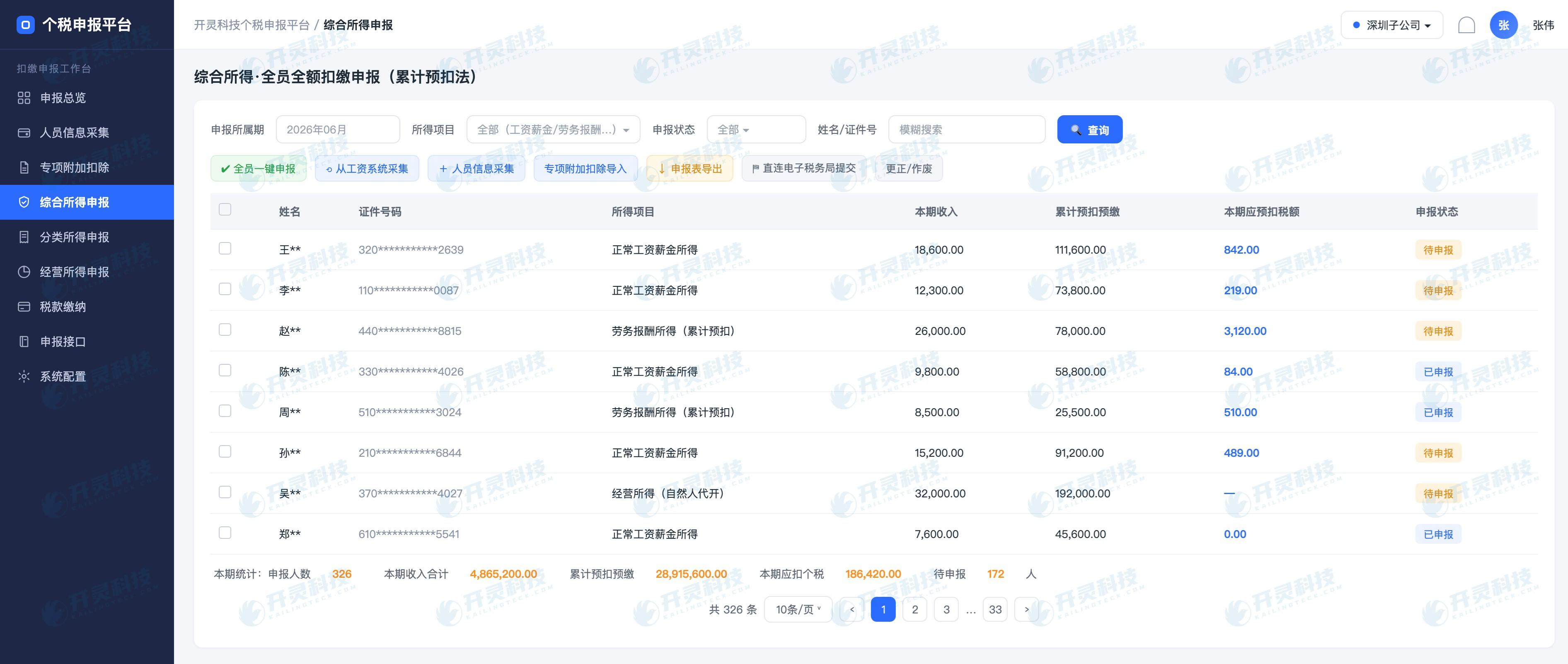Click 专项附加扣除导入 button
1568x664 pixels.
pyautogui.click(x=585, y=169)
